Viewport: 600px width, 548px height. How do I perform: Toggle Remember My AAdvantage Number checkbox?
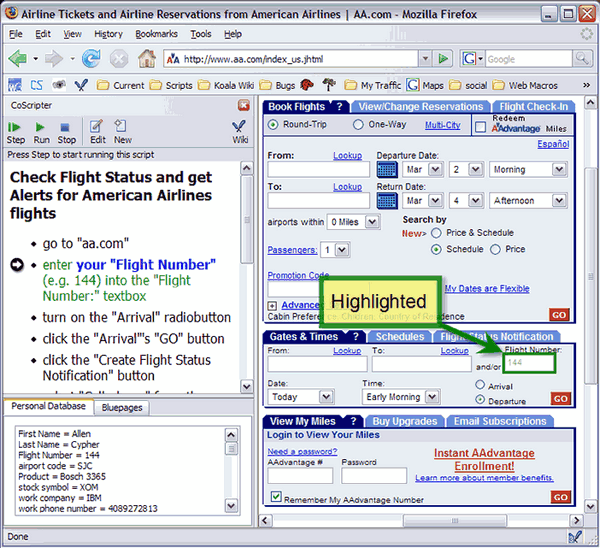point(276,497)
